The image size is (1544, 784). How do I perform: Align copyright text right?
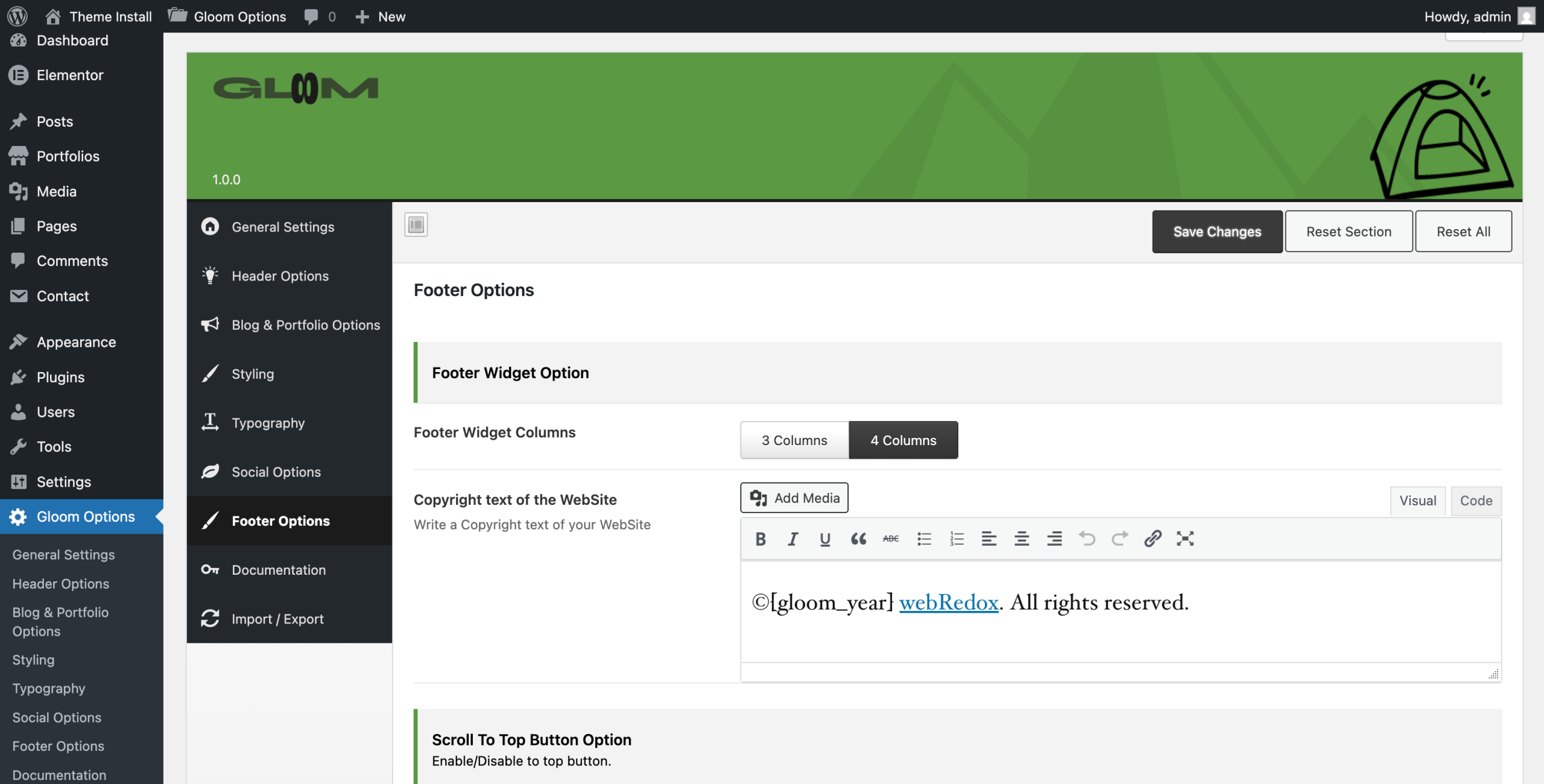click(x=1054, y=539)
